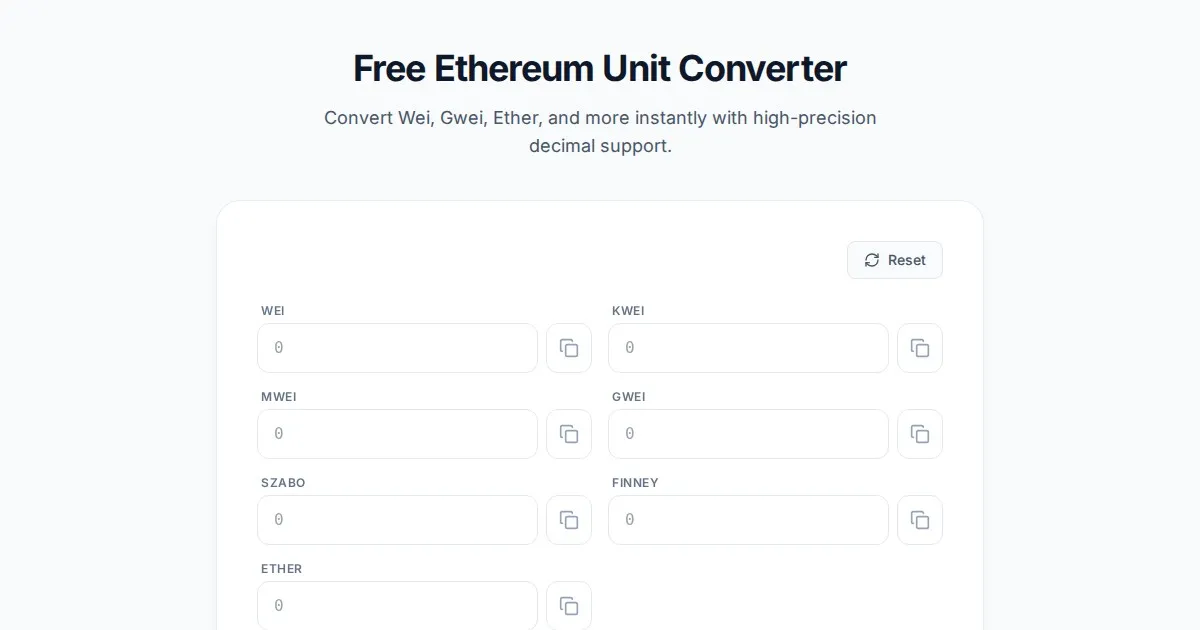
Task: Reset all converter fields
Action: 895,260
